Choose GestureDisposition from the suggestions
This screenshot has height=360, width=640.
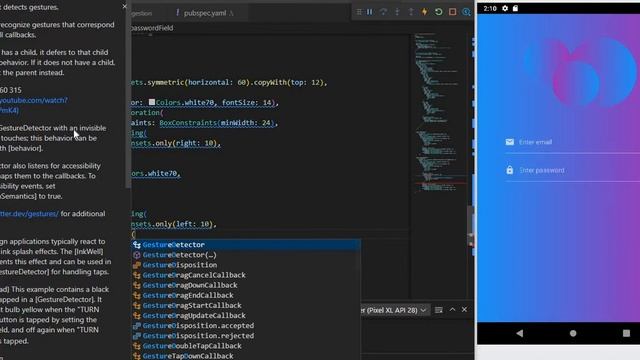point(246,265)
